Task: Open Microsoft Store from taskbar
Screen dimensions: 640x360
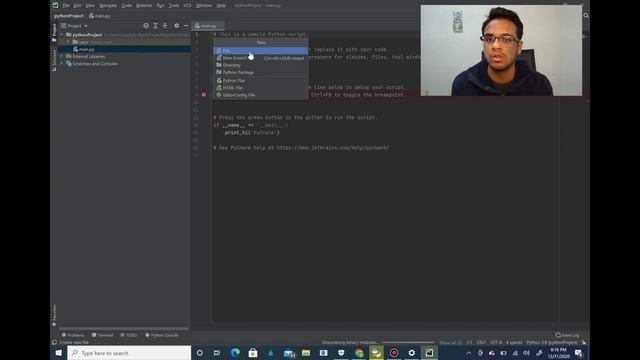Action: (253, 353)
